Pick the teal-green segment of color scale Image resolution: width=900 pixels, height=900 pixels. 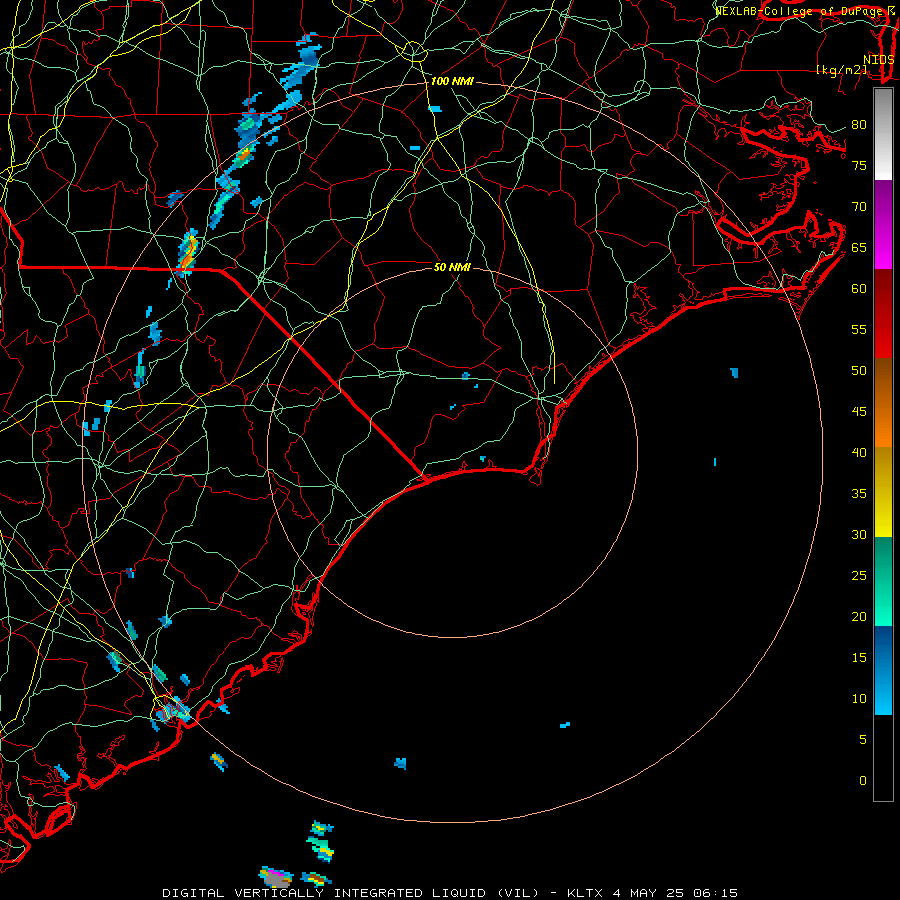(x=883, y=581)
